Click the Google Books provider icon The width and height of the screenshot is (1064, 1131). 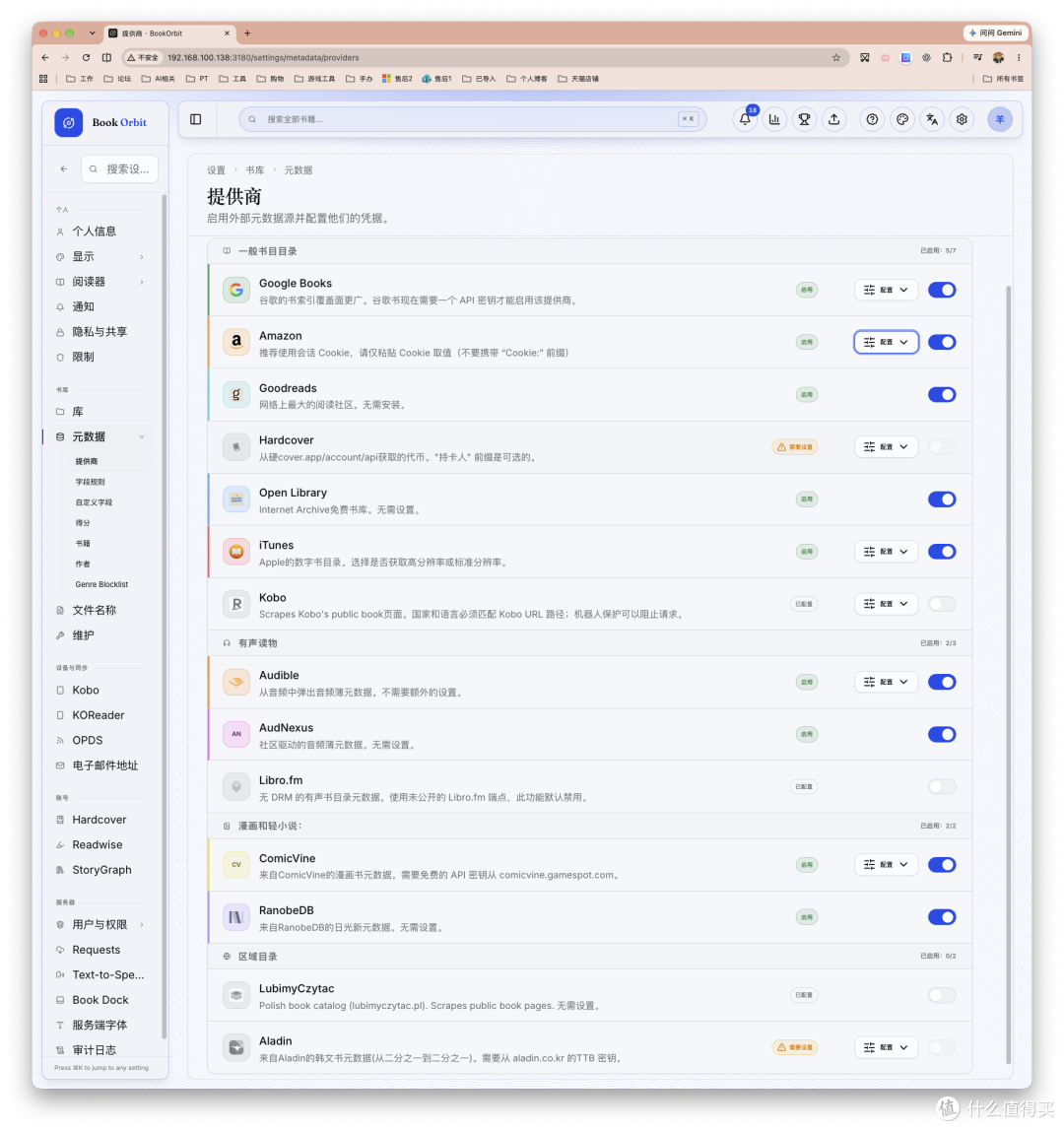[x=235, y=290]
